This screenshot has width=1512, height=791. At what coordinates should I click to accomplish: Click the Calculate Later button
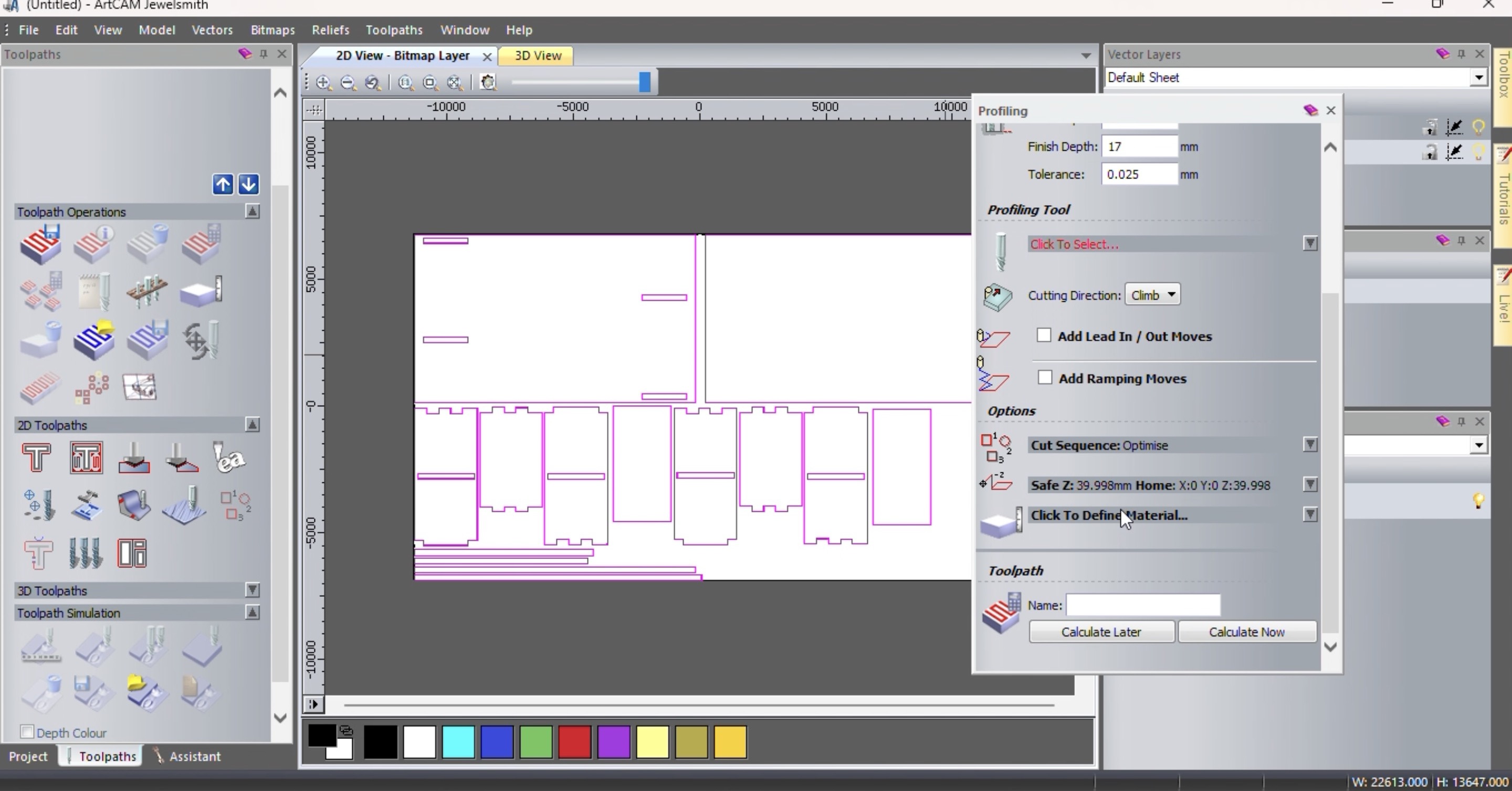point(1101,632)
